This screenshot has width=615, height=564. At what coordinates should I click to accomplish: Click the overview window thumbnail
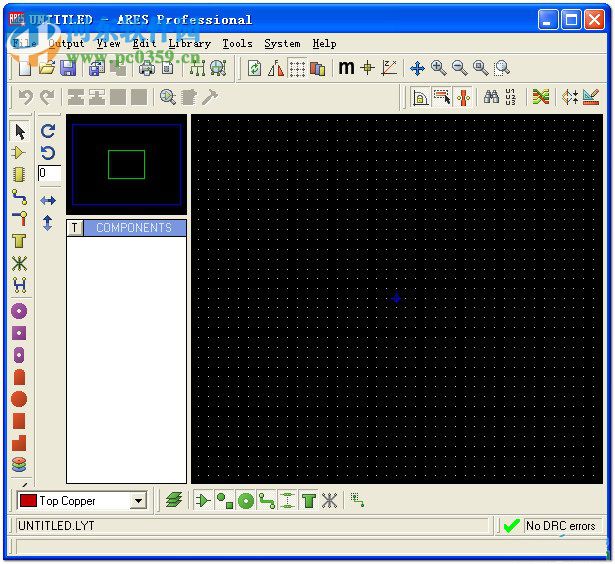click(x=126, y=164)
